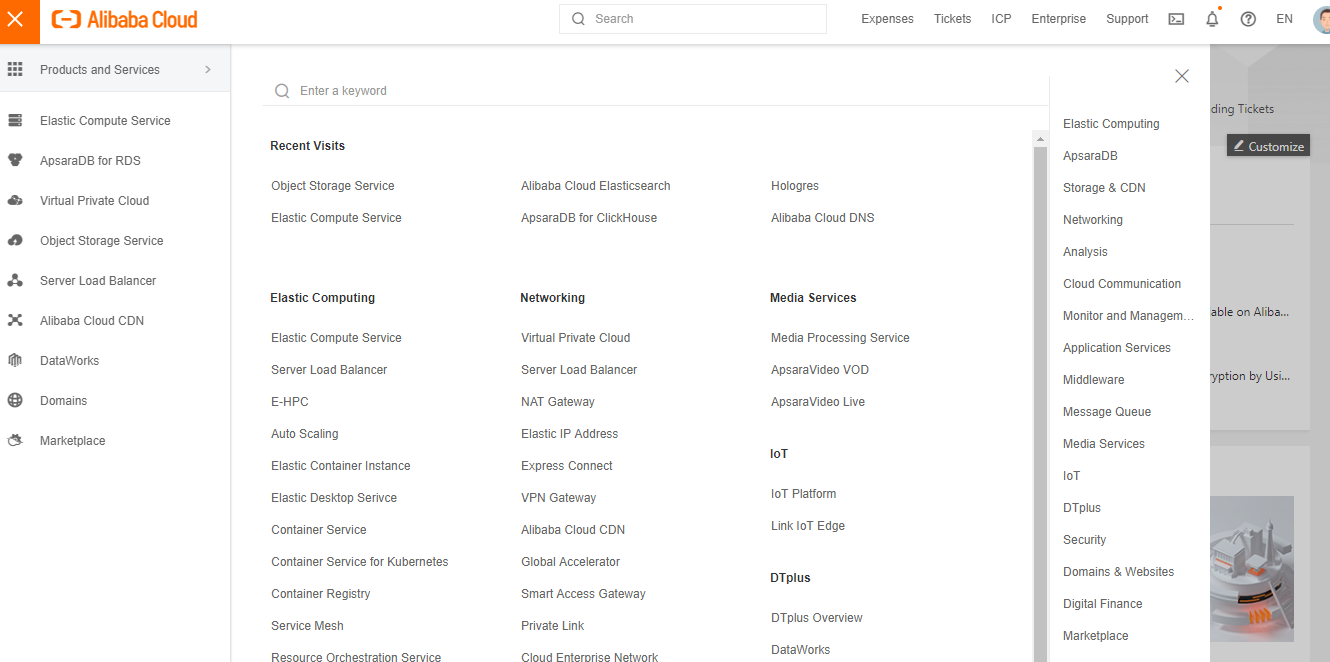
Task: Open ApsaraDB for ClickHouse link
Action: coord(589,218)
